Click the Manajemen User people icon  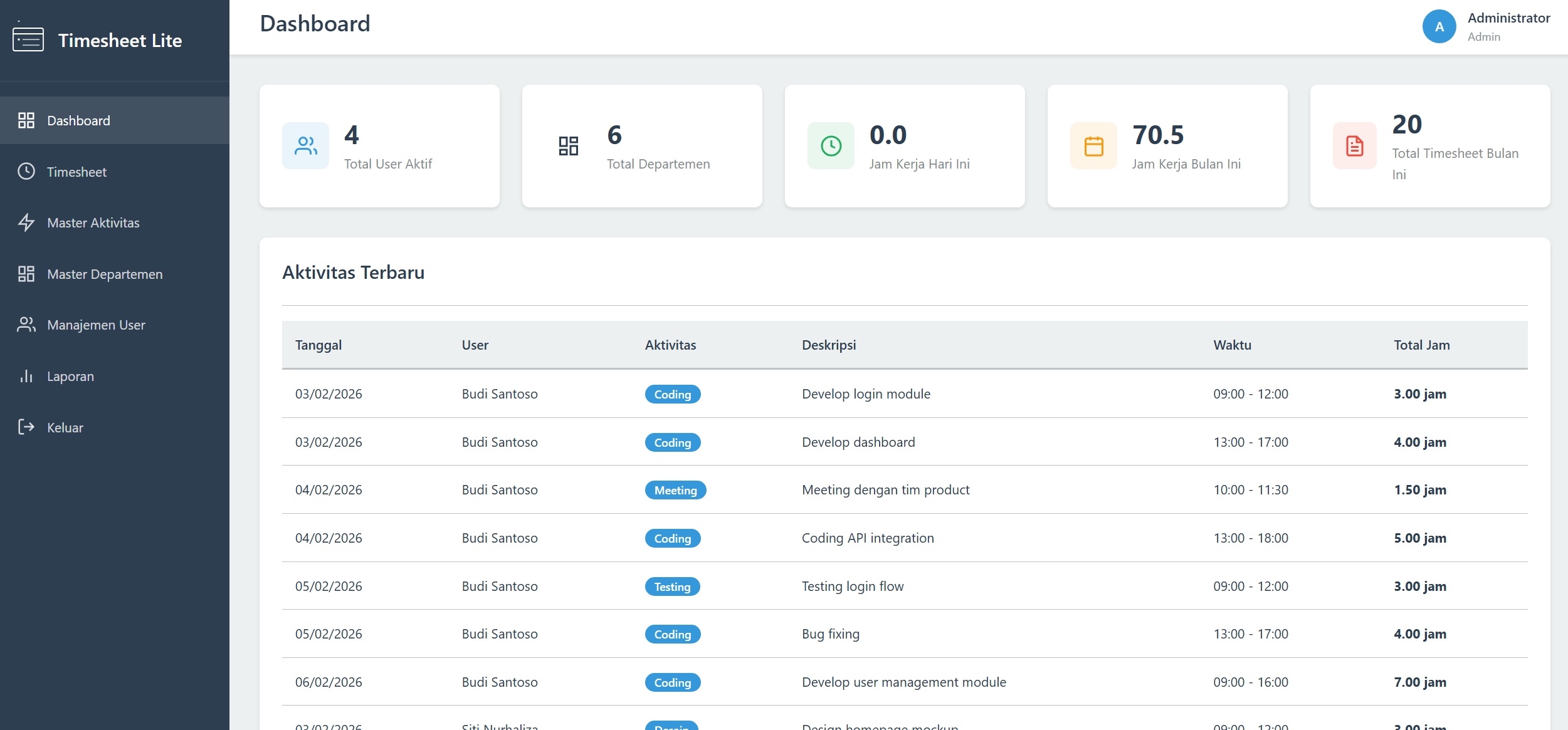click(26, 325)
